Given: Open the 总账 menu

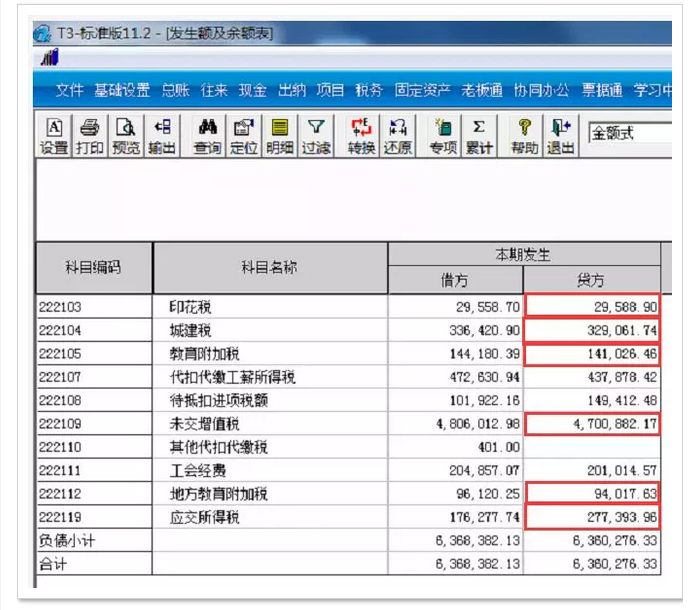Looking at the screenshot, I should tap(176, 90).
